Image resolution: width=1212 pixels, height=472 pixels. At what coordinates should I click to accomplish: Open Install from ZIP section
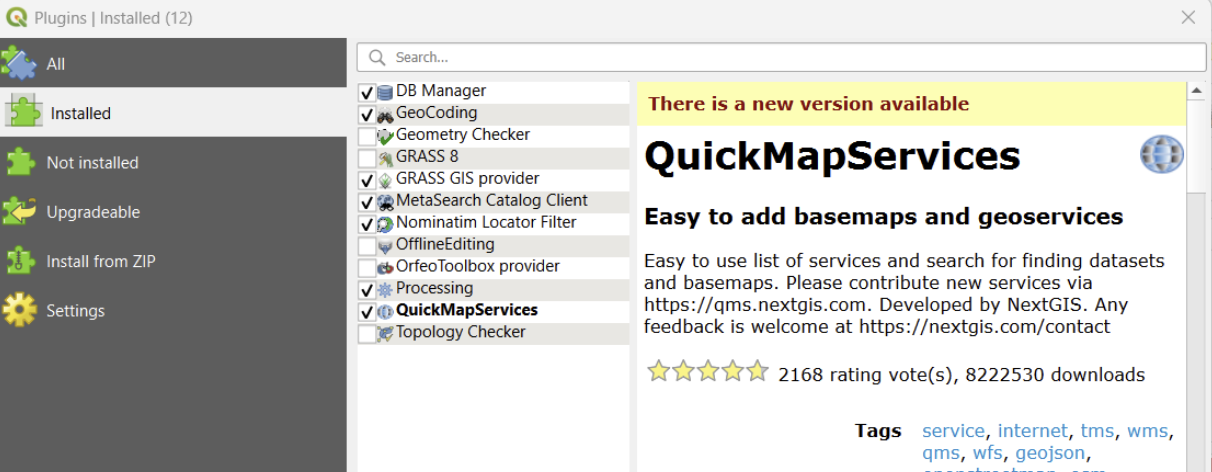point(100,262)
